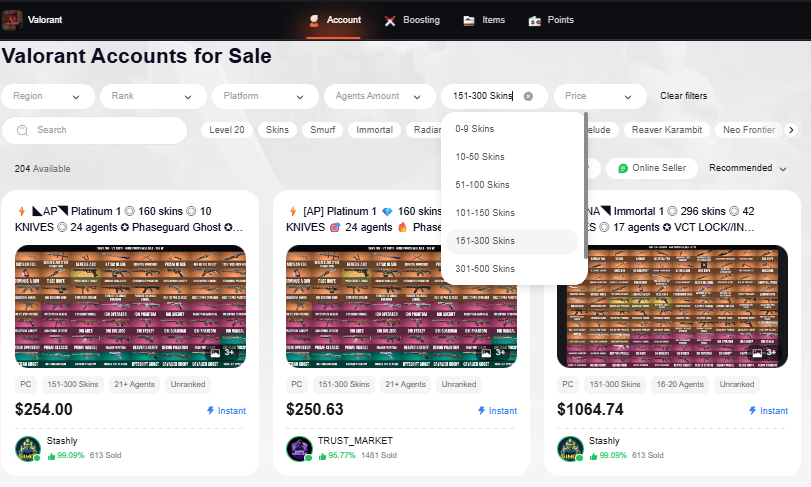Expand the Platform filter dropdown

[265, 96]
